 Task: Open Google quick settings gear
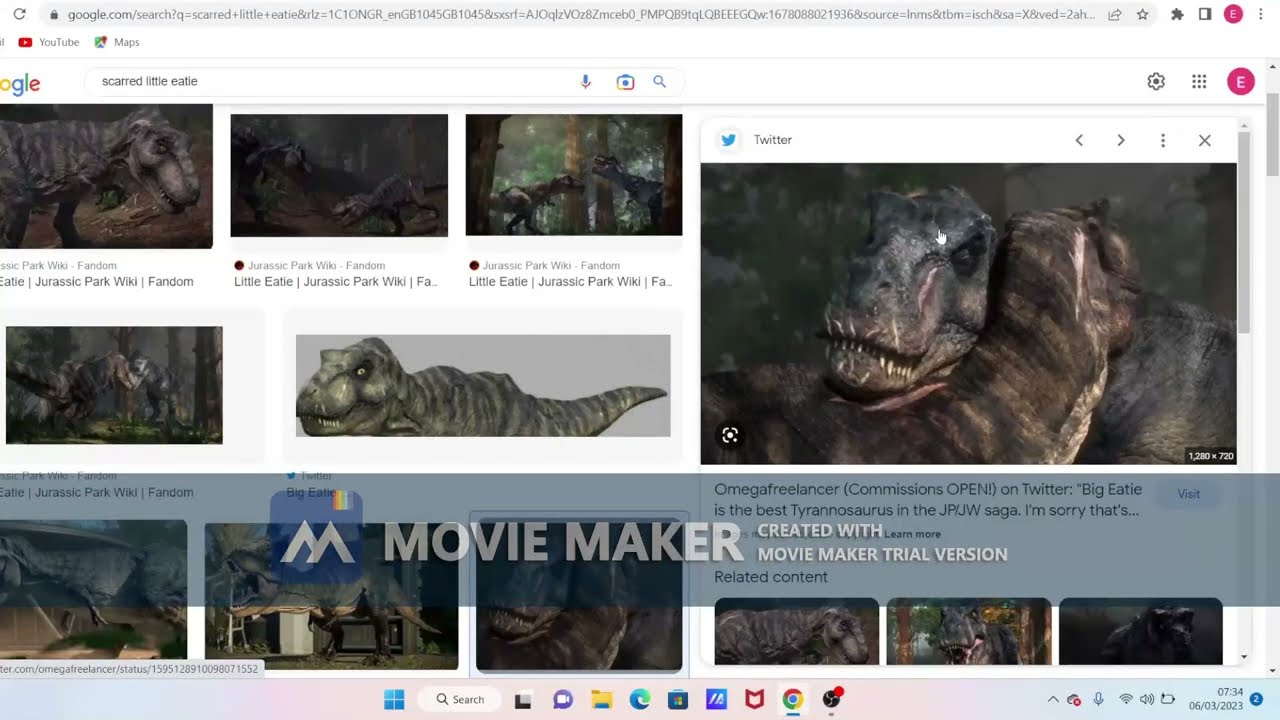pos(1156,82)
